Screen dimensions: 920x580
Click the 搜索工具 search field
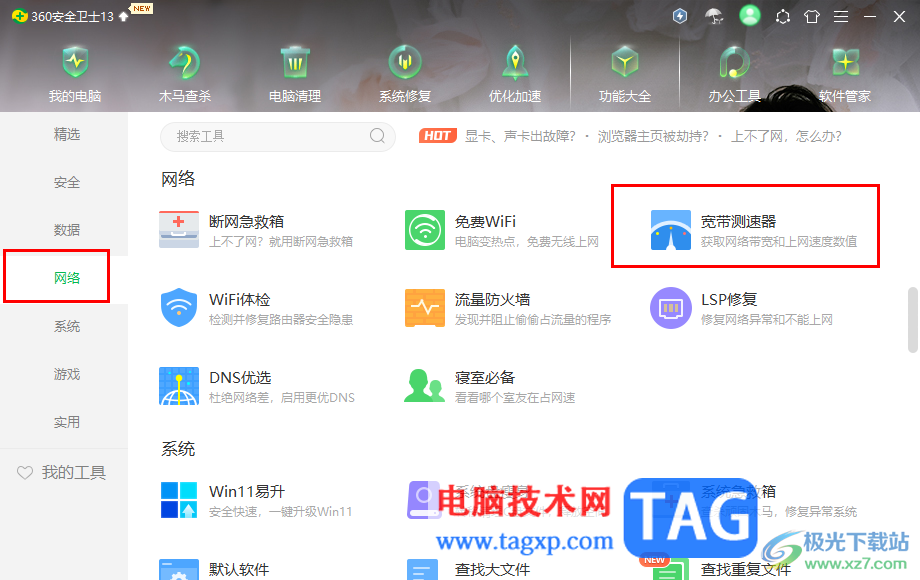(x=278, y=136)
